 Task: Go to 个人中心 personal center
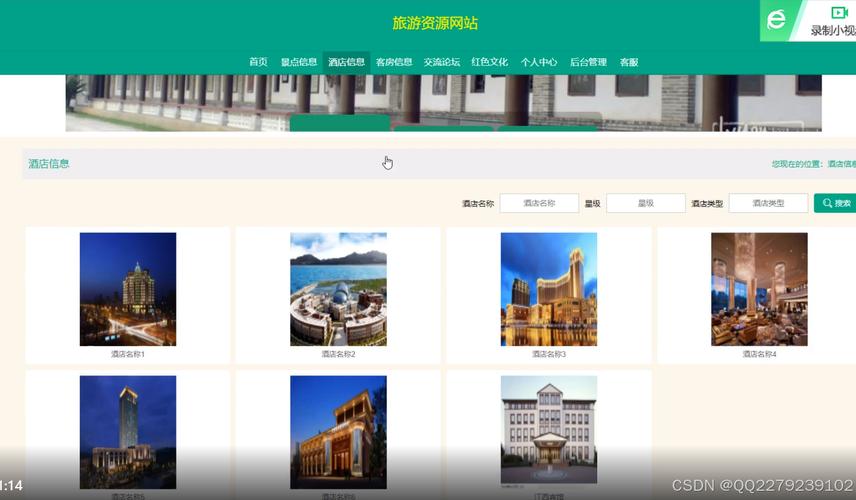click(539, 62)
